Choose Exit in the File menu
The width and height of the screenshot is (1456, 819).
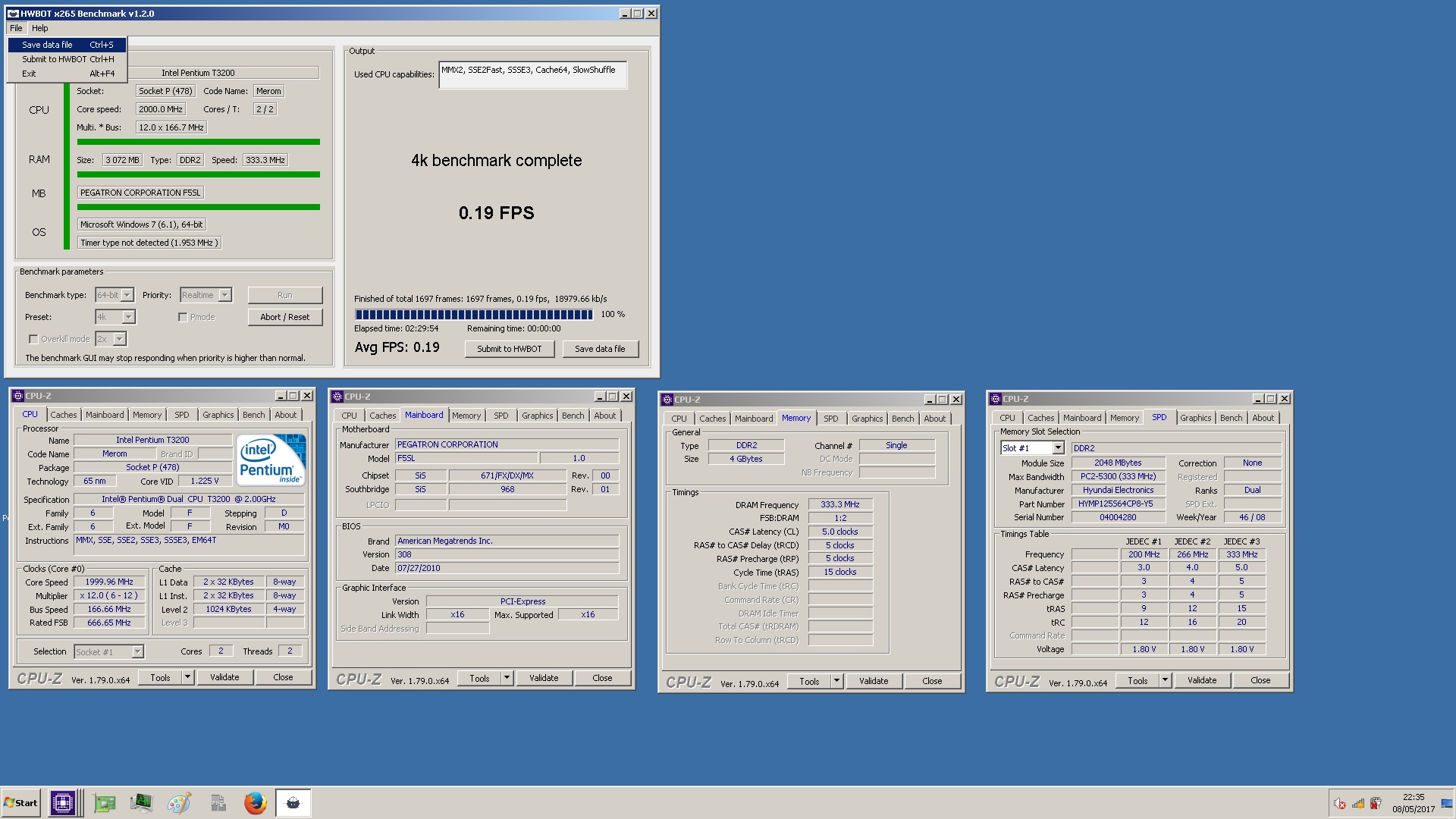pyautogui.click(x=67, y=74)
